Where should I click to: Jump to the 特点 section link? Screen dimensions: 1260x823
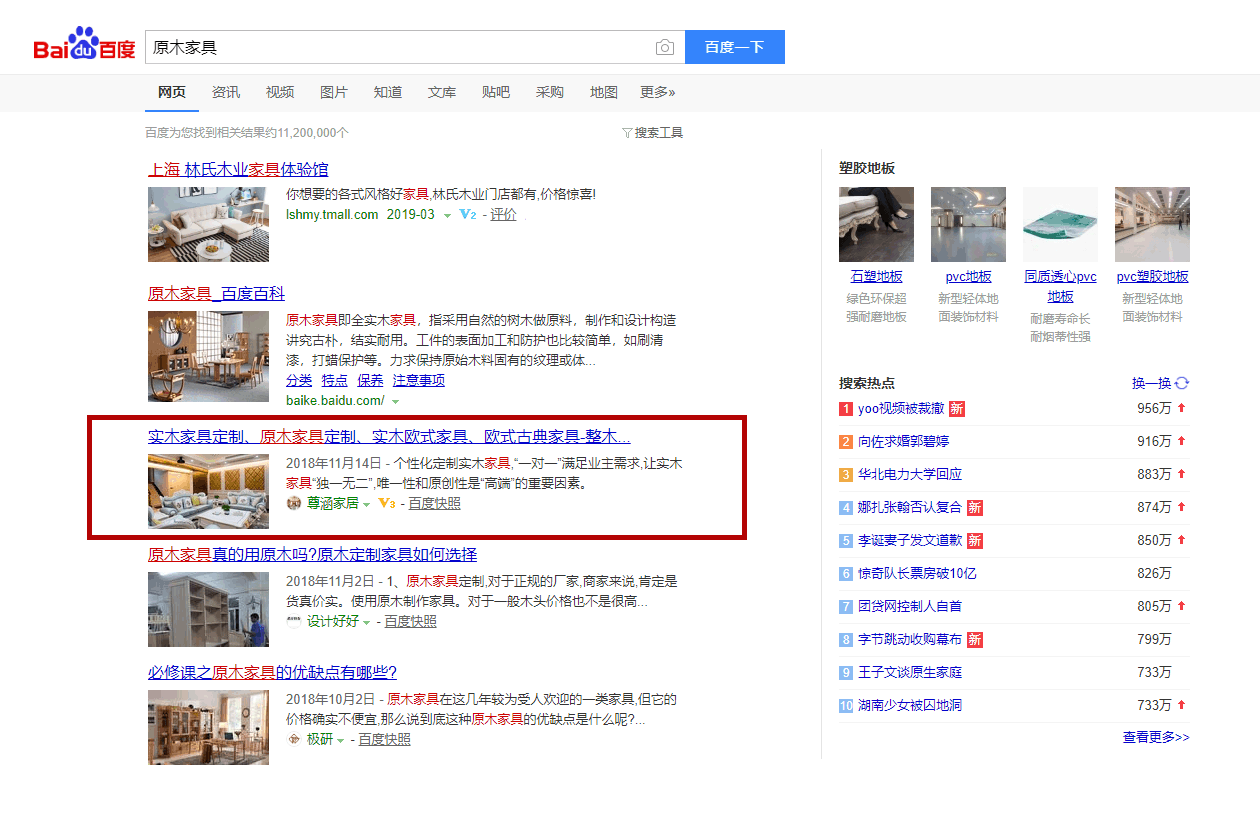tap(335, 380)
